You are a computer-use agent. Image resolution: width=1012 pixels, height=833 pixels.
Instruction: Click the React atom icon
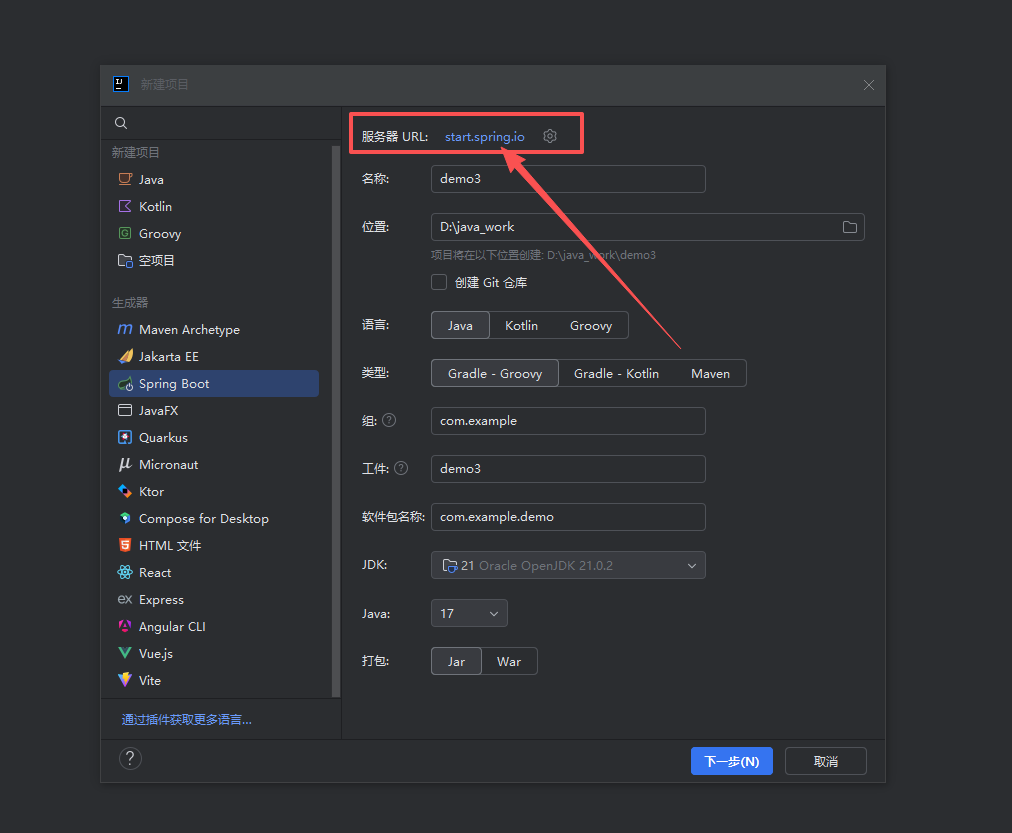point(125,572)
